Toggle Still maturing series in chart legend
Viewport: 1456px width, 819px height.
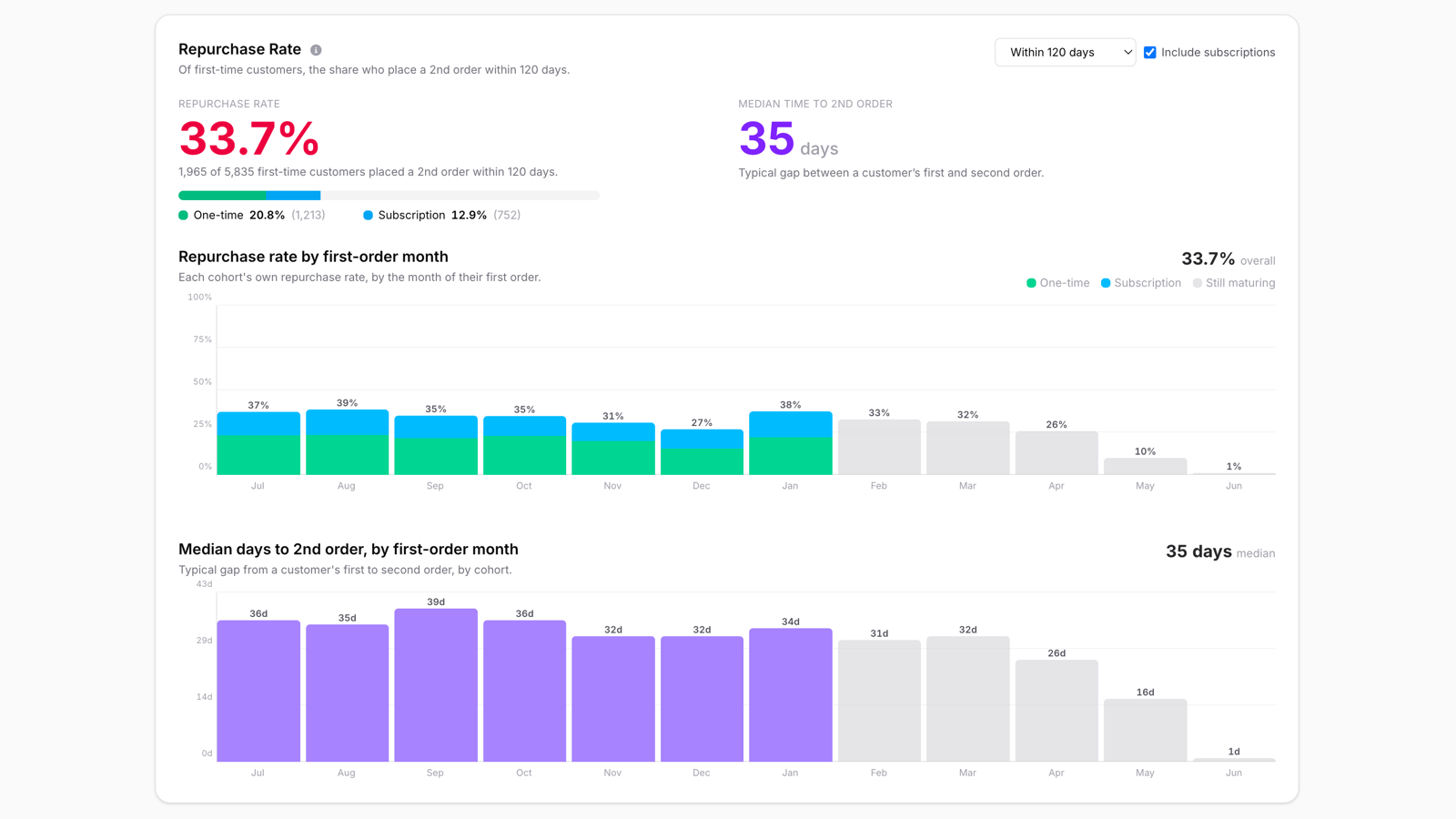click(x=1233, y=283)
